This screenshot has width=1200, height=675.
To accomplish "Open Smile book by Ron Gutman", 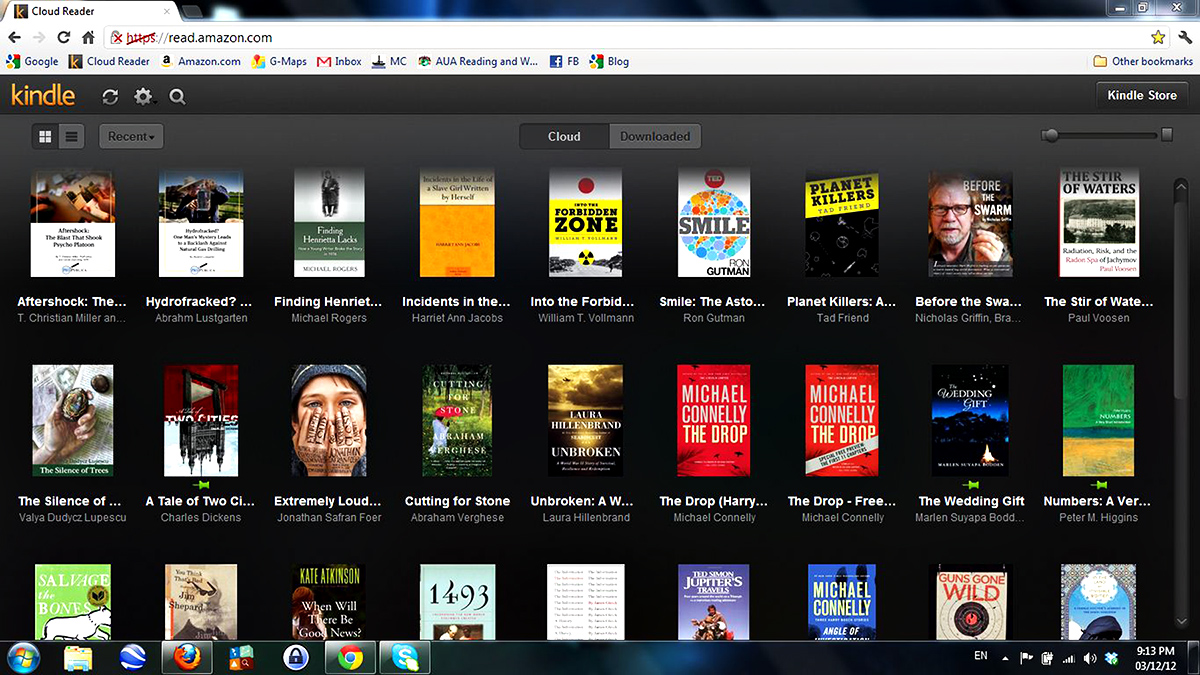I will [x=714, y=223].
